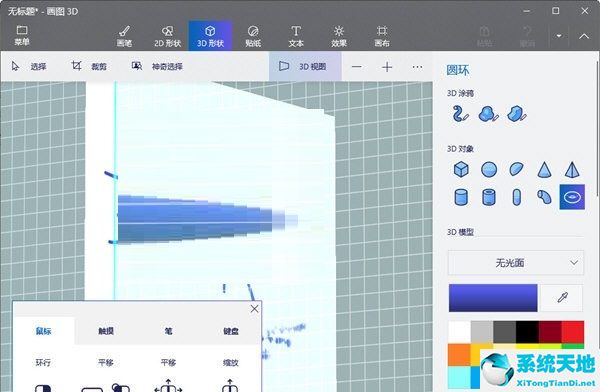Screen dimensions: 600x392
Task: Open the 贴纸 stickers tool
Action: coord(253,36)
